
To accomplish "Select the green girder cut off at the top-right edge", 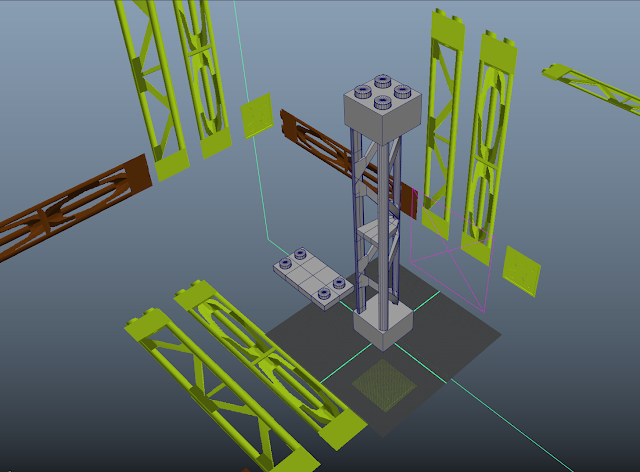I will [x=592, y=88].
